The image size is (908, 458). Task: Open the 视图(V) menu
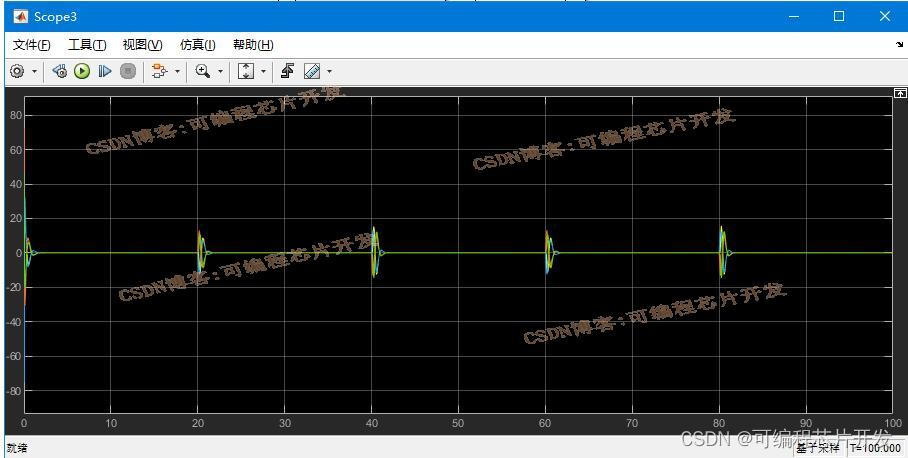coord(142,45)
